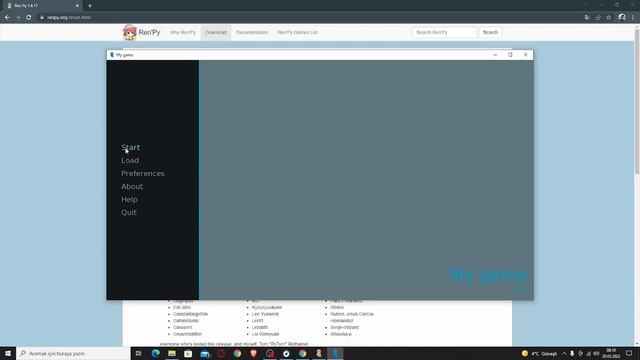The image size is (640, 360).
Task: Open the taskbar clock and date
Action: pyautogui.click(x=611, y=353)
